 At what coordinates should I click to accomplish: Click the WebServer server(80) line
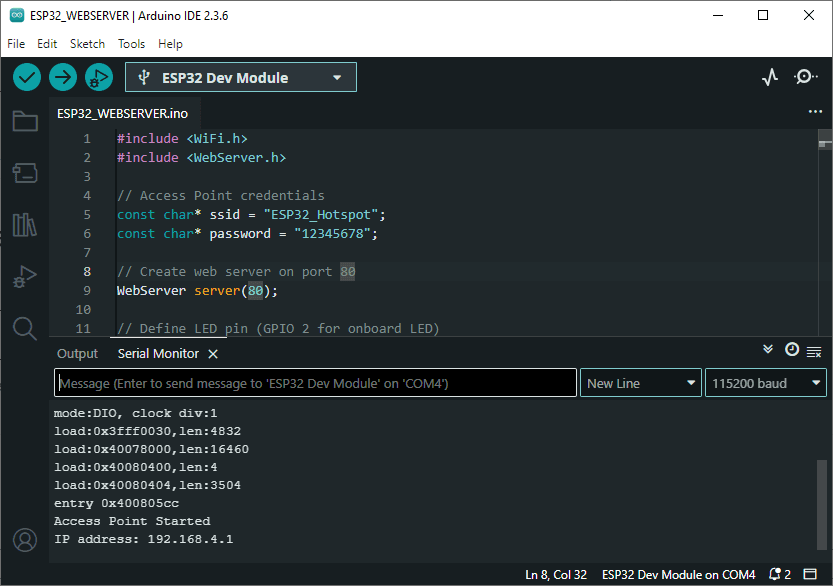pyautogui.click(x=197, y=291)
